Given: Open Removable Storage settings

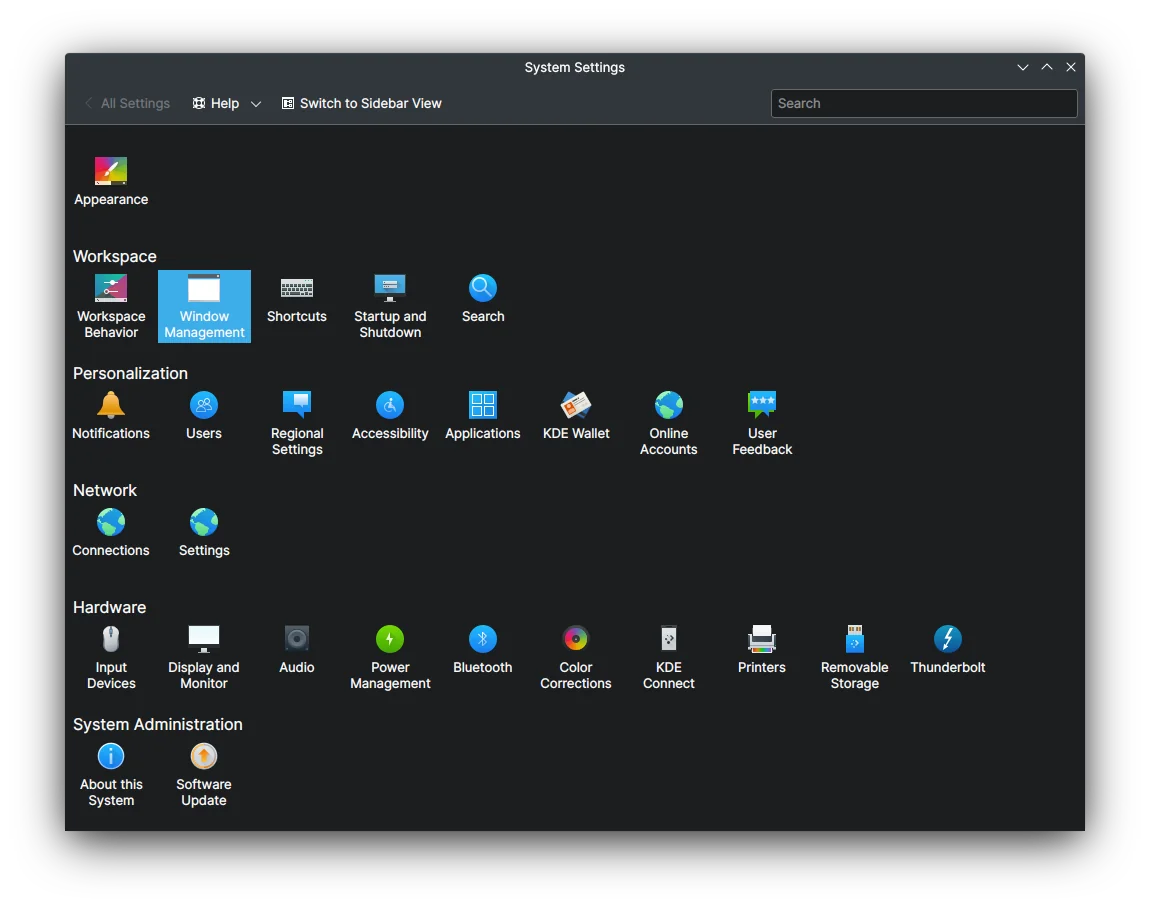Looking at the screenshot, I should [x=854, y=658].
